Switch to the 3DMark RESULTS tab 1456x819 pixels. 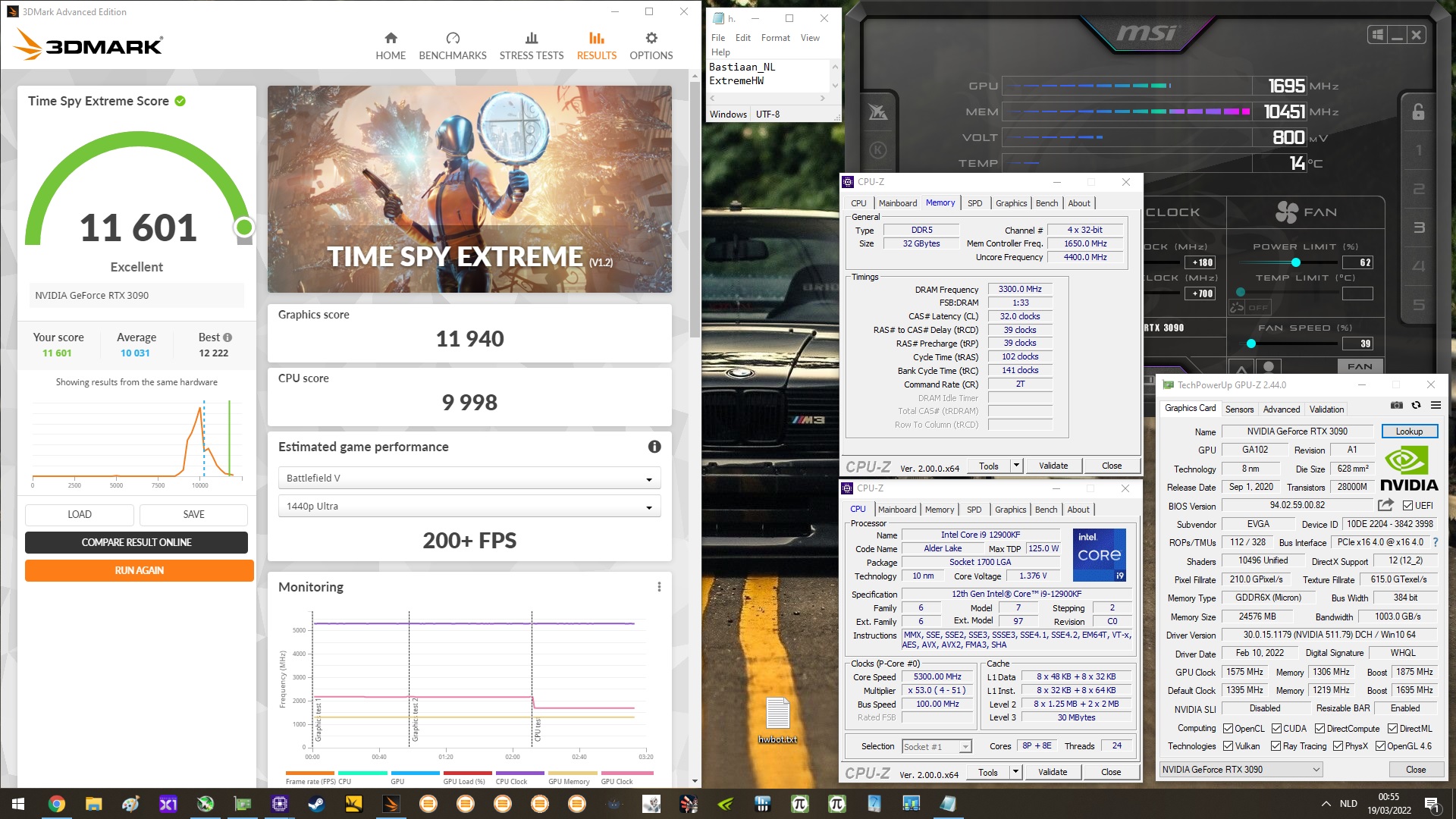pos(597,46)
